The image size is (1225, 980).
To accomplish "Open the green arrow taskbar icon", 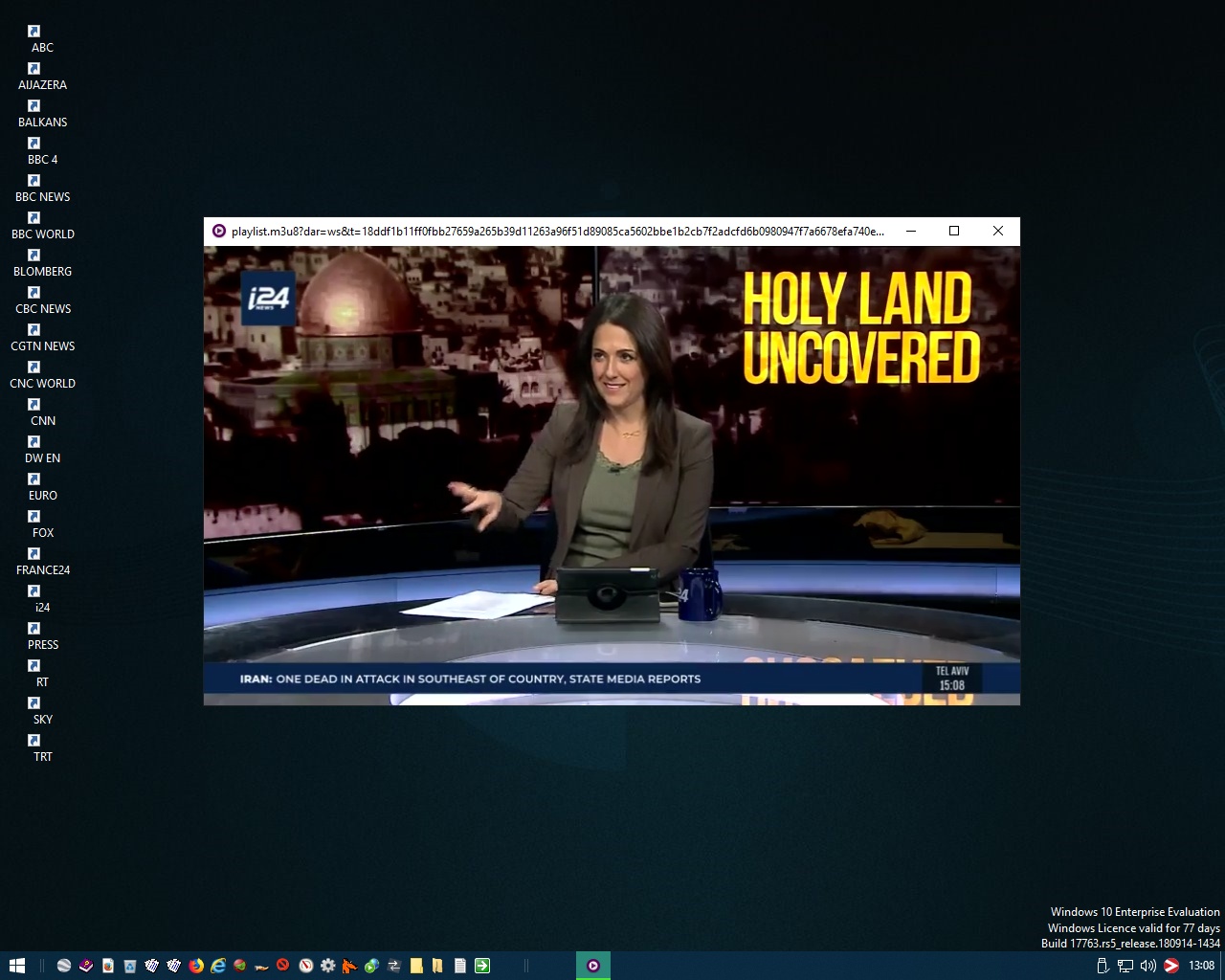I will click(482, 966).
